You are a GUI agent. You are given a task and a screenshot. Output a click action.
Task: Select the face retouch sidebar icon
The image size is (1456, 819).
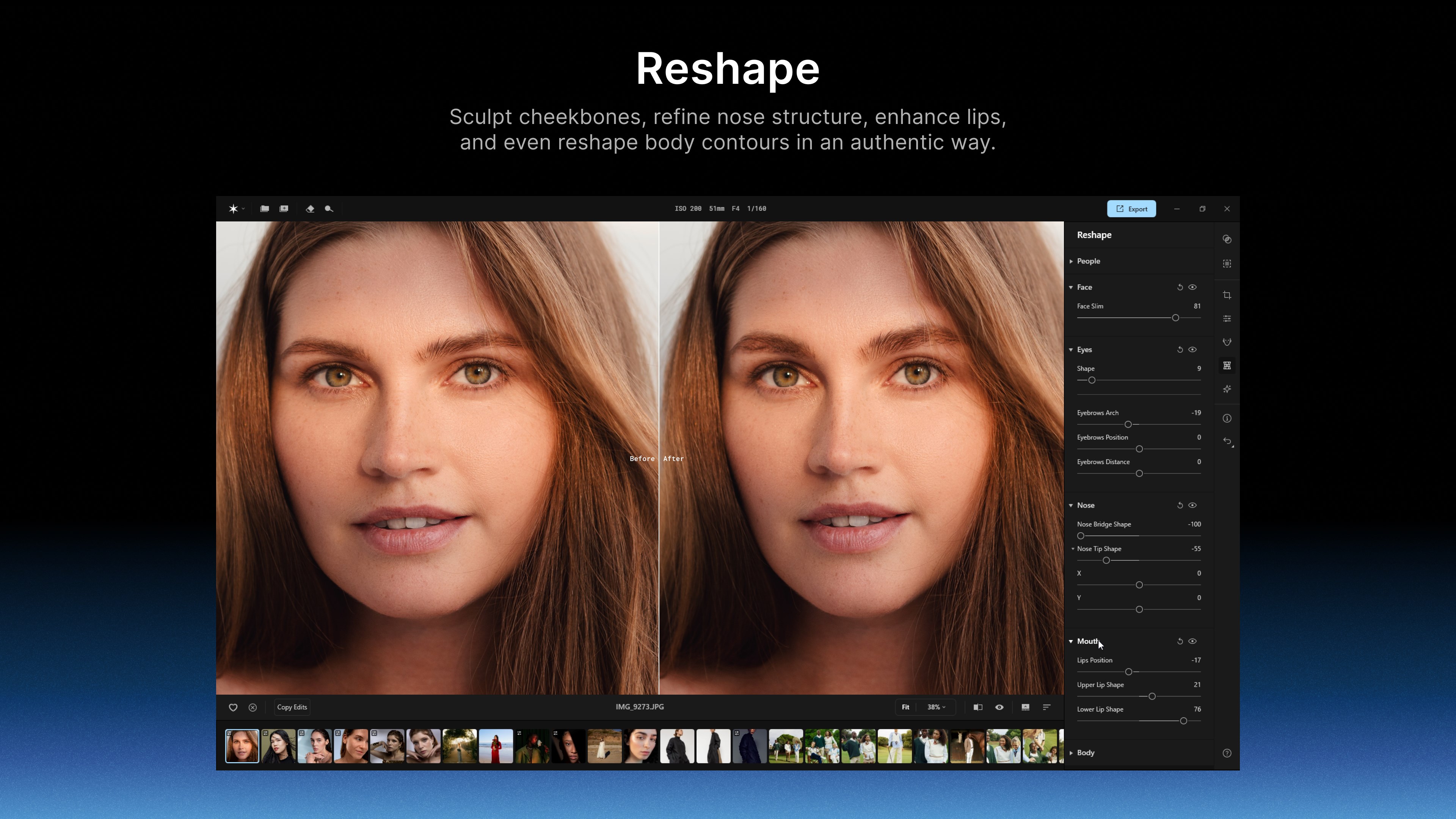pos(1227,342)
